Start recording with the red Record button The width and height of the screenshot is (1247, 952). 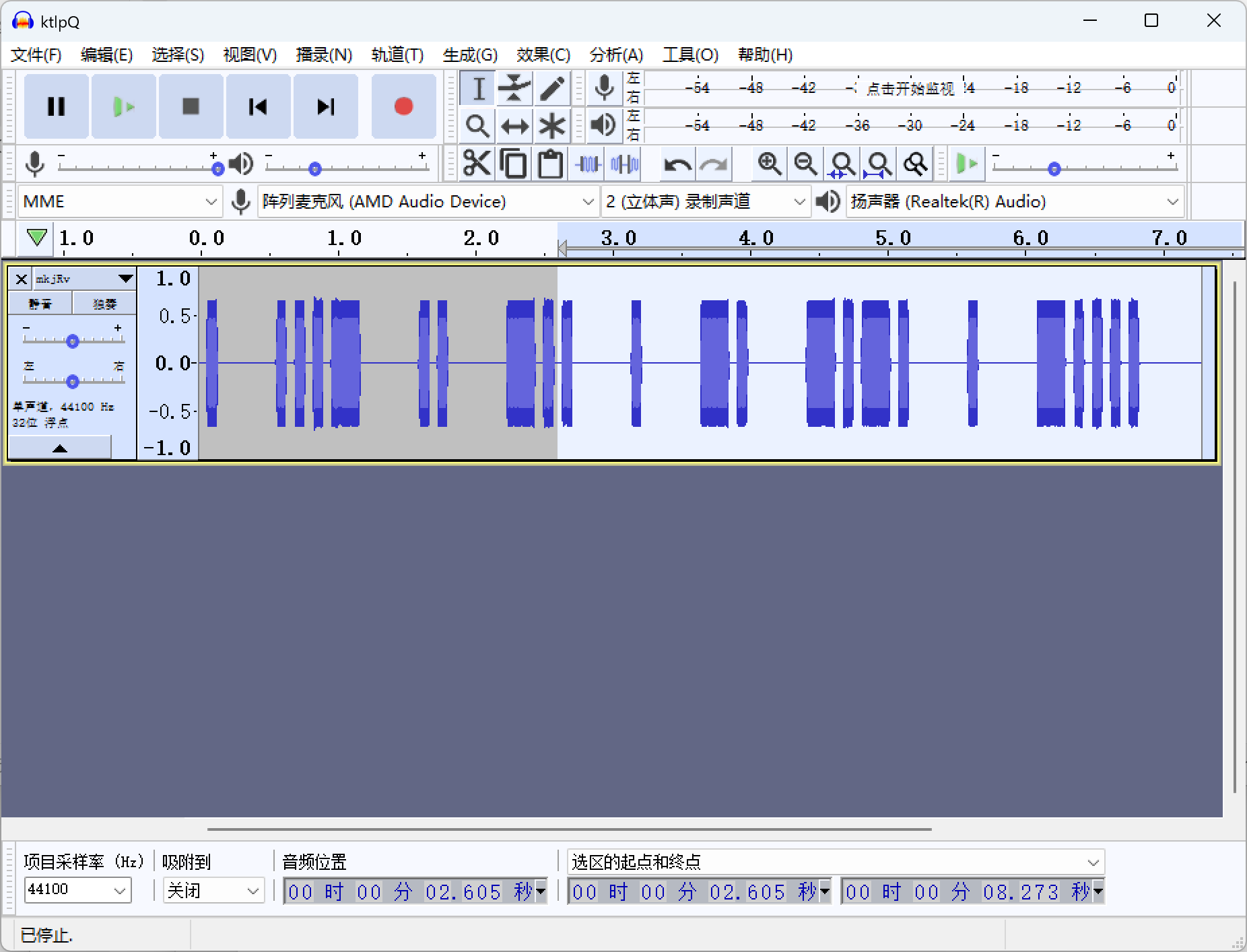[403, 106]
